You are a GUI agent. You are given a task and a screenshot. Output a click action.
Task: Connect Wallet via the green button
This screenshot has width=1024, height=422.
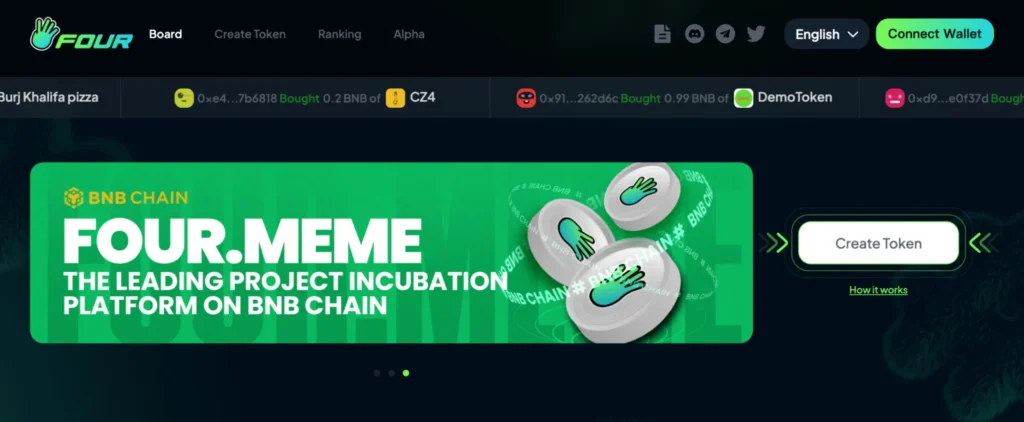click(x=935, y=34)
